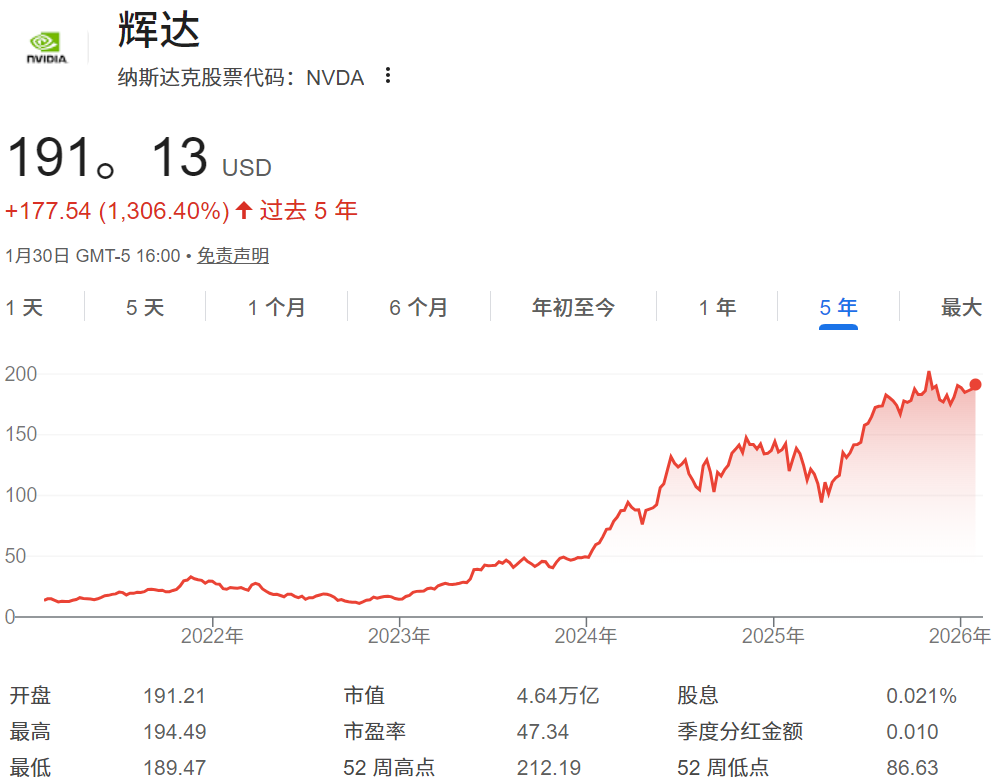Click the NVIDIA logo icon
Image resolution: width=1003 pixels, height=784 pixels.
coord(45,42)
